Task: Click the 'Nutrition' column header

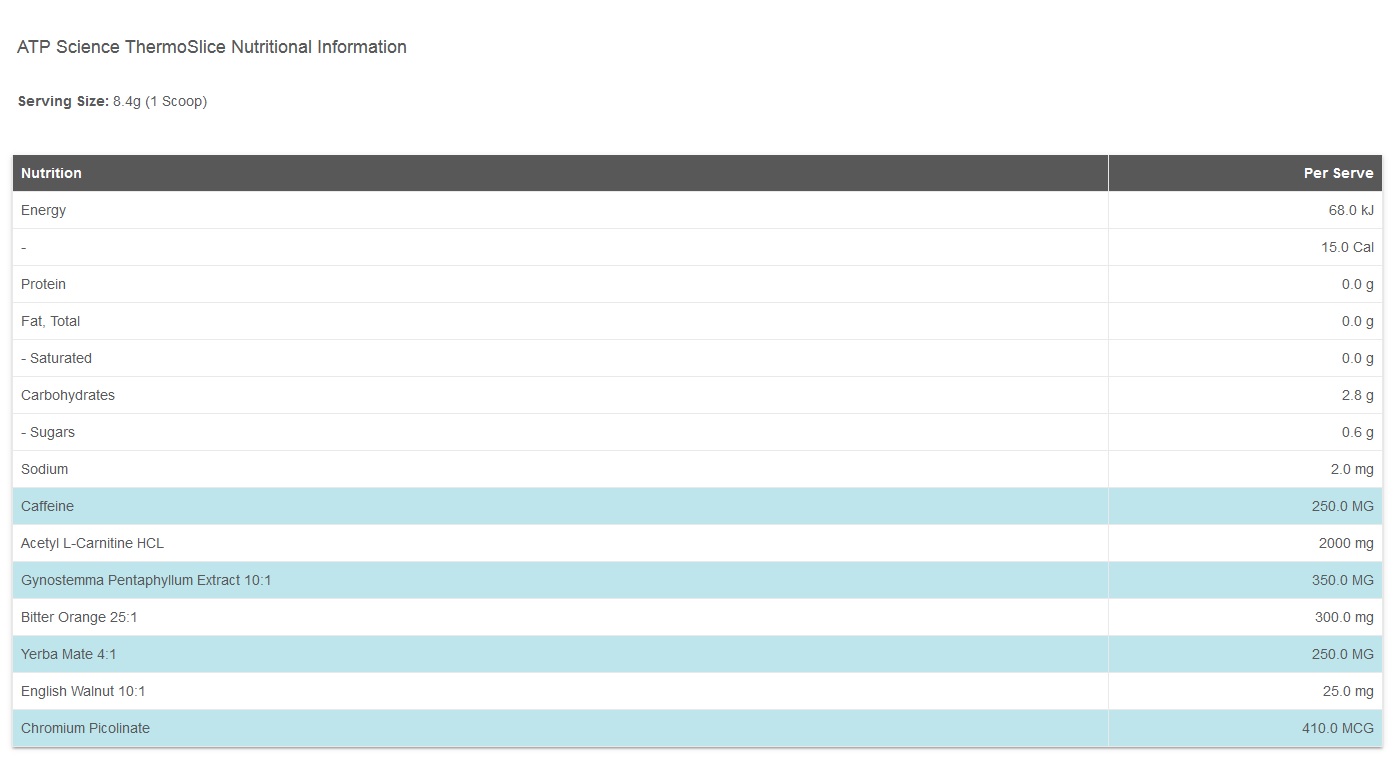Action: coord(51,173)
